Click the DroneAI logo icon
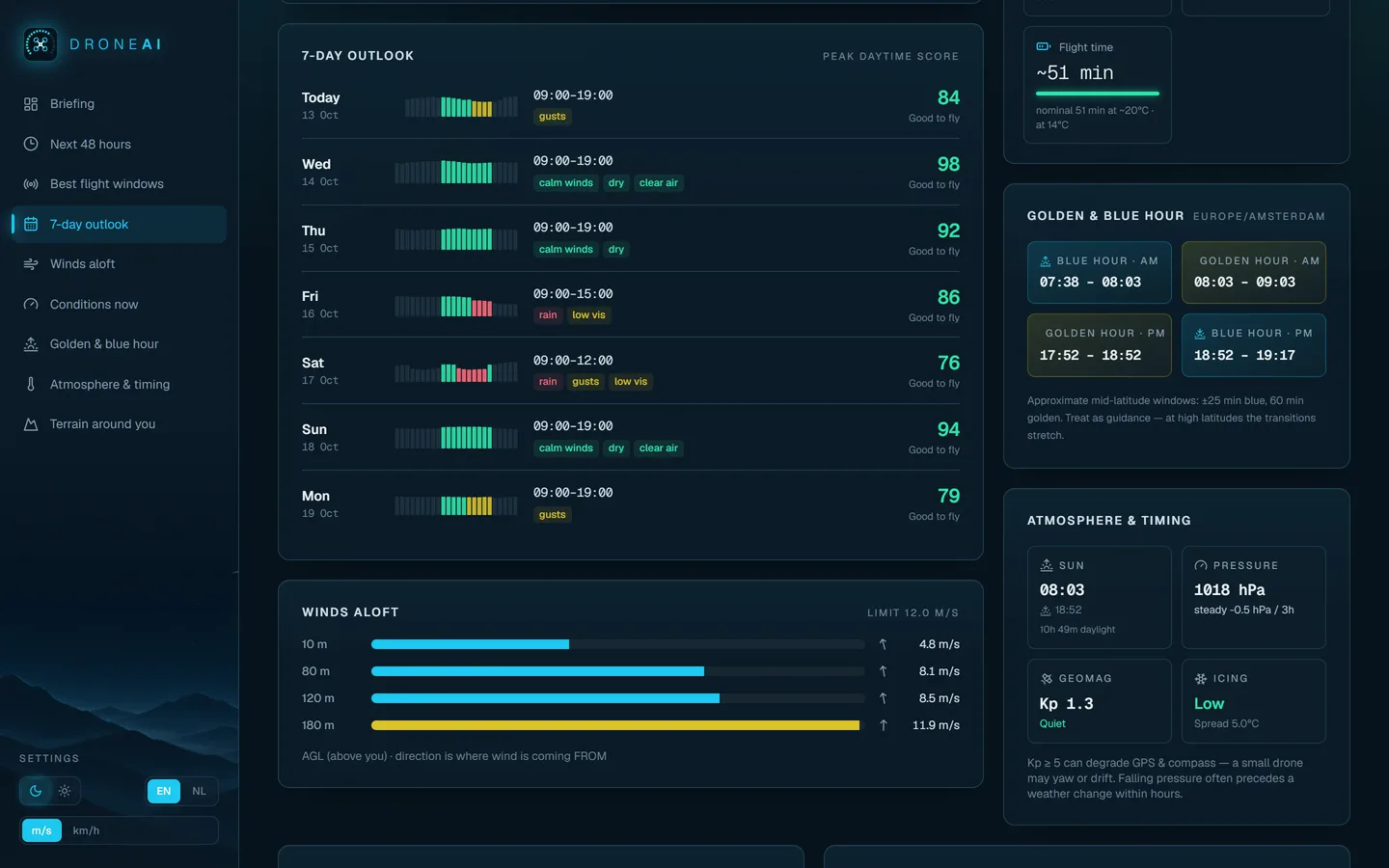Screen dimensions: 1389x868 [40, 44]
